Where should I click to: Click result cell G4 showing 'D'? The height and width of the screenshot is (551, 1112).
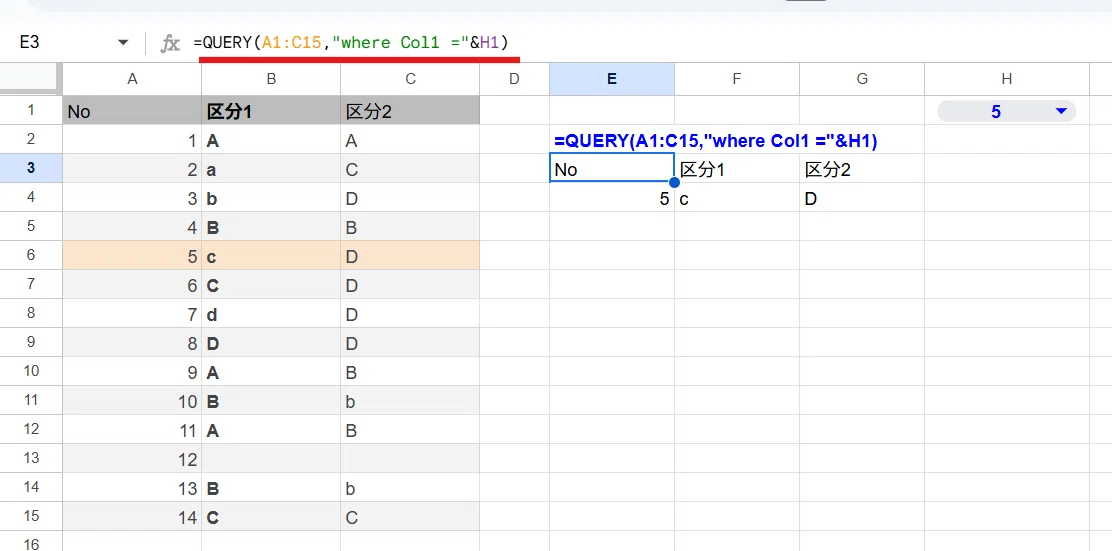tap(862, 198)
